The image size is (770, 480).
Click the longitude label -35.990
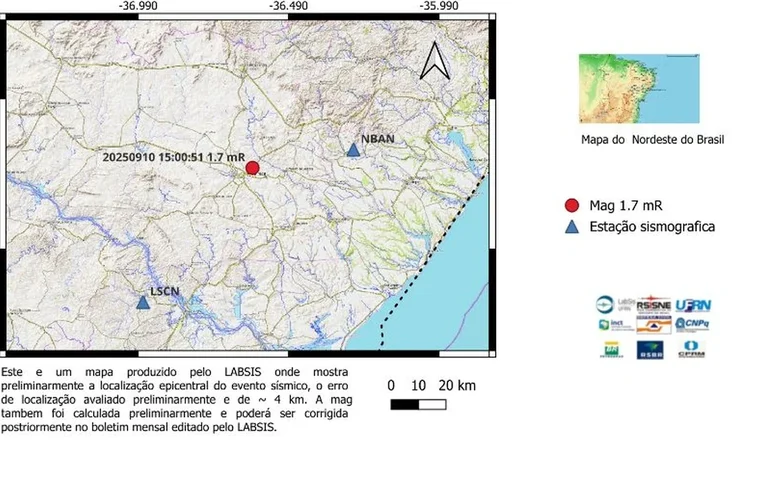(x=439, y=6)
